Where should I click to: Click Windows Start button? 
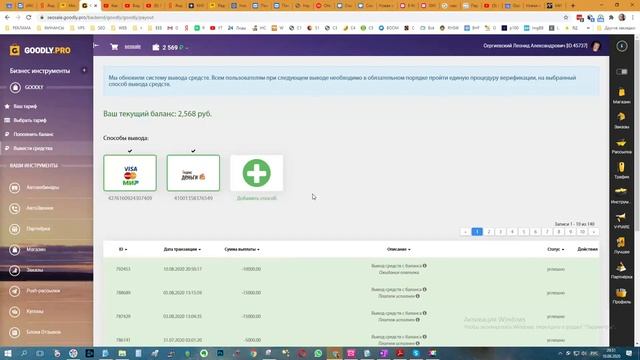[8, 353]
